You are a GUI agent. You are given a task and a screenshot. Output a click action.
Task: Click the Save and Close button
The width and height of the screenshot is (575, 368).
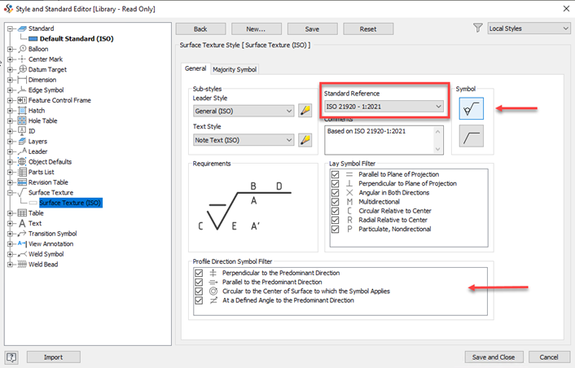493,357
